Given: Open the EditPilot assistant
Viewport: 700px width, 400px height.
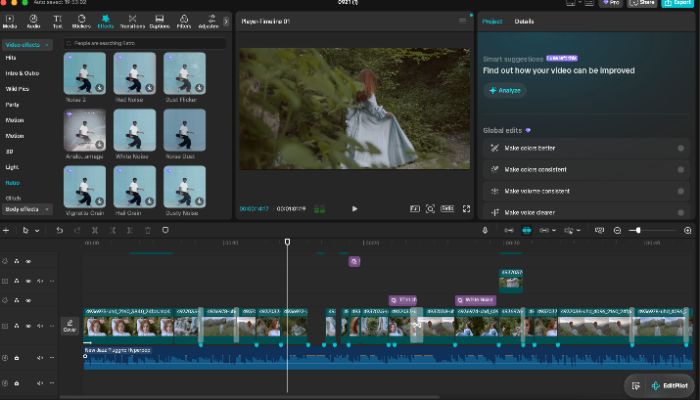Looking at the screenshot, I should click(669, 386).
